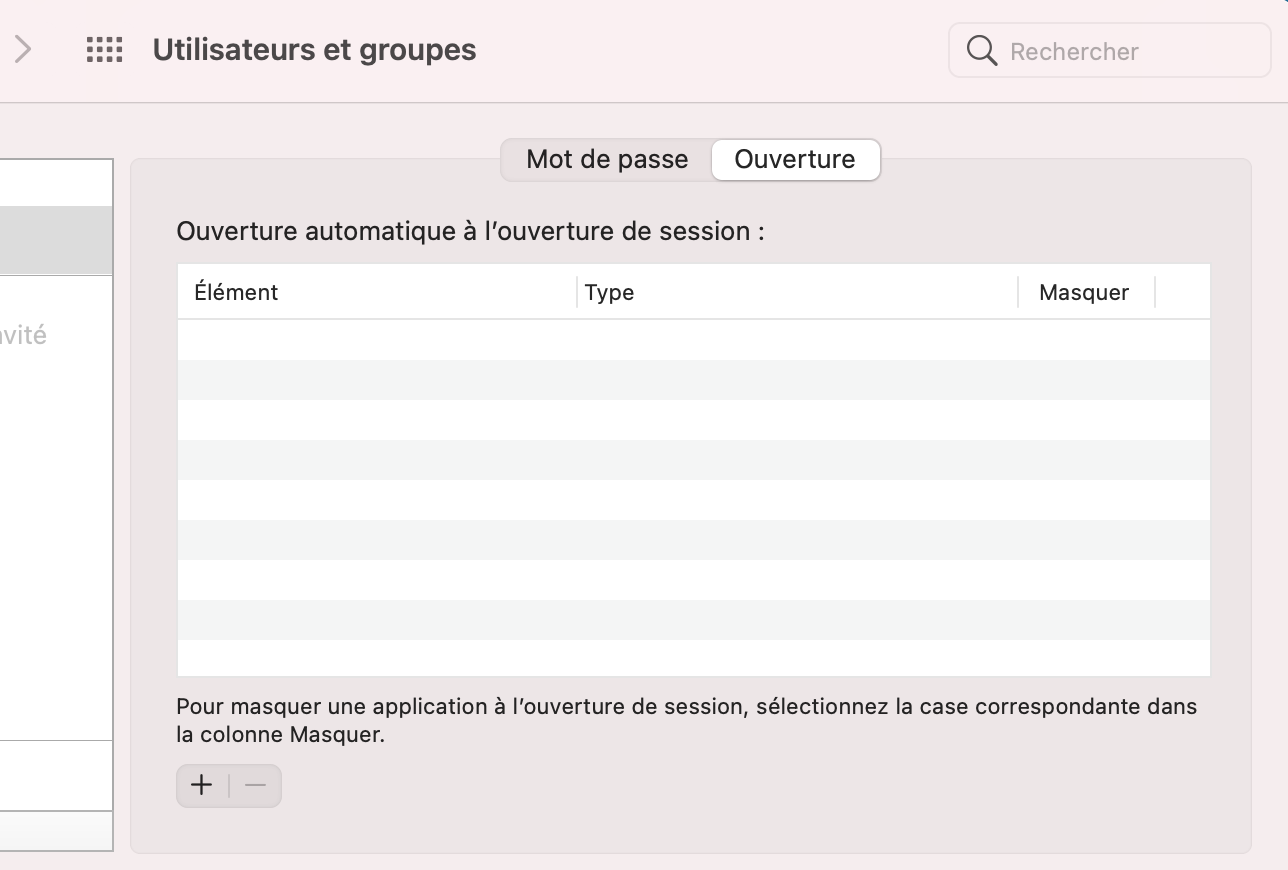The image size is (1288, 870).
Task: Click the bottom section of users sidebar
Action: (x=56, y=775)
